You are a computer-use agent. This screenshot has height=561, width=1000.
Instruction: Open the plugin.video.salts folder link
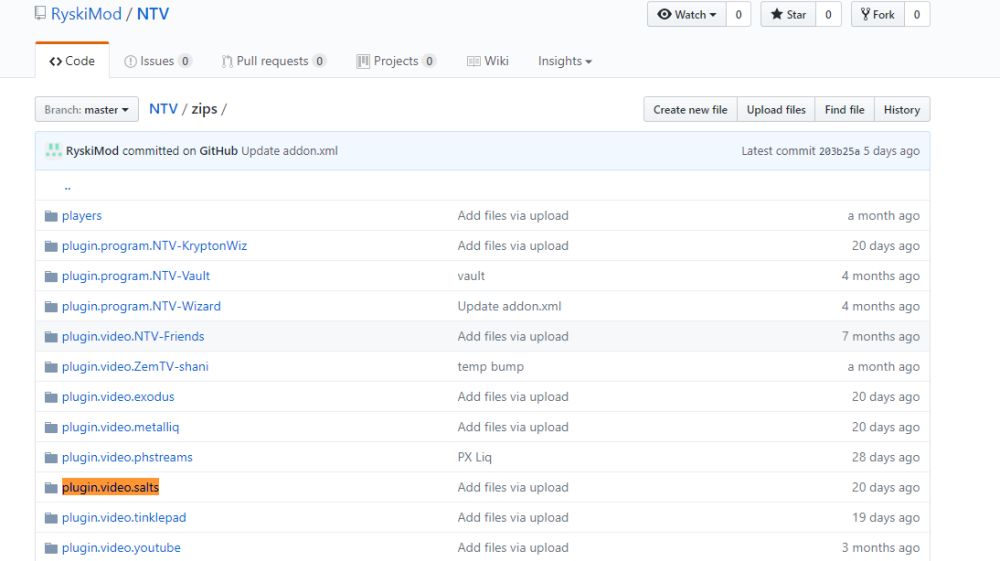pos(110,487)
